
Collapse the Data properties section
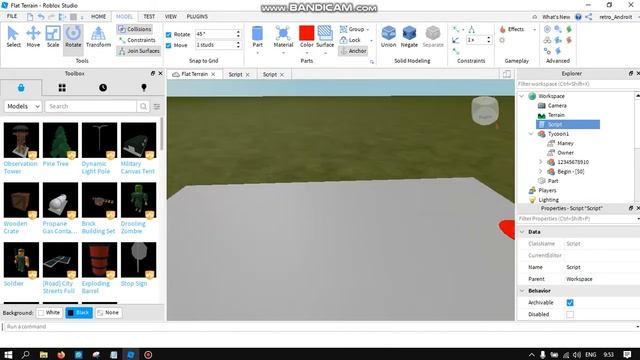522,232
